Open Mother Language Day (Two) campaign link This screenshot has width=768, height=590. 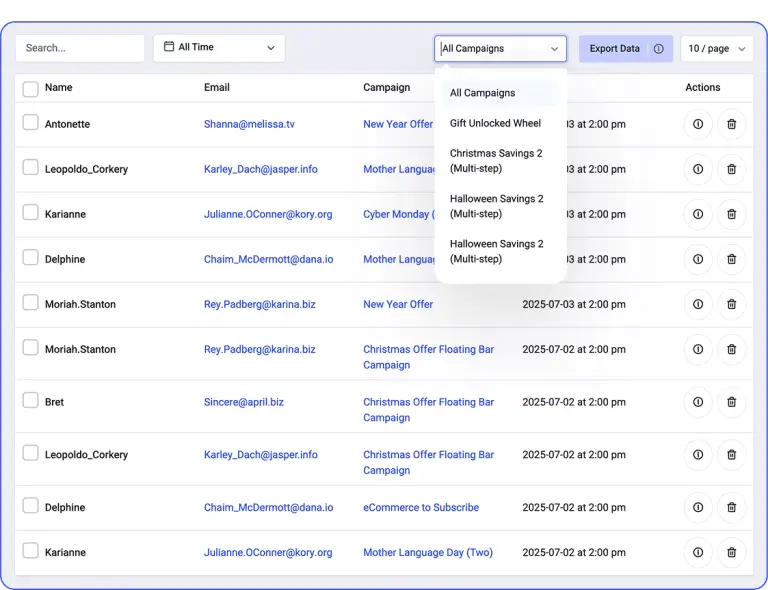coord(428,552)
